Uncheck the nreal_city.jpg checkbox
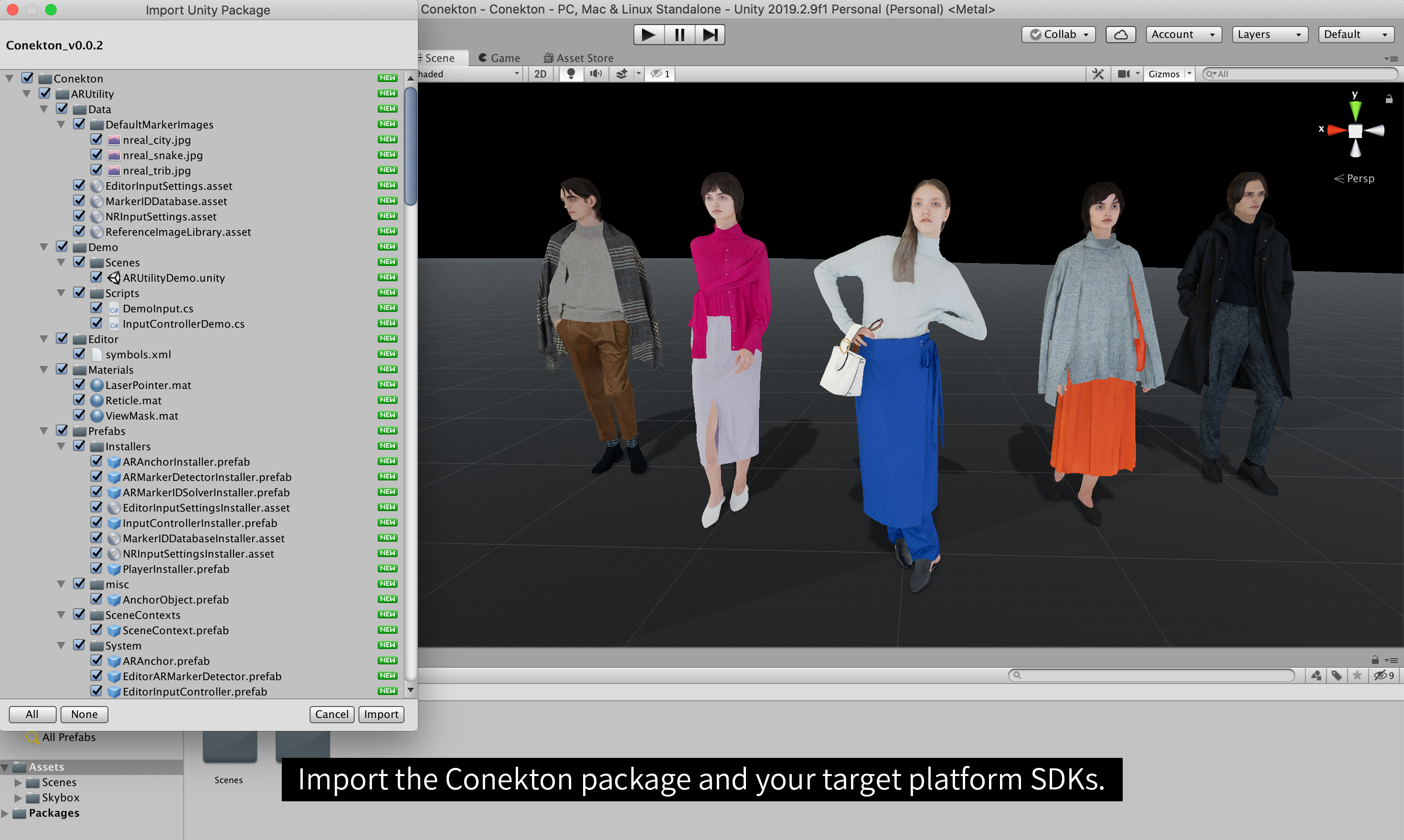 pyautogui.click(x=97, y=139)
